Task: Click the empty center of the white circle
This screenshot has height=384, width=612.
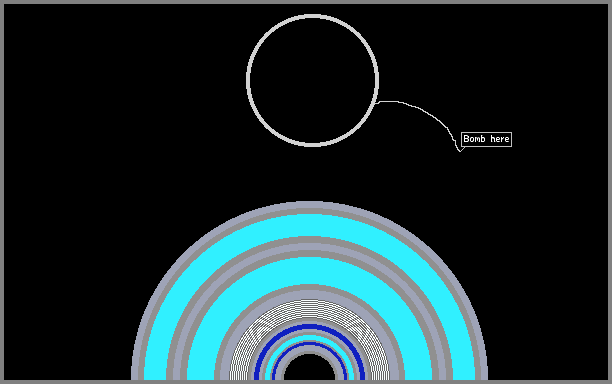Action: pyautogui.click(x=312, y=80)
